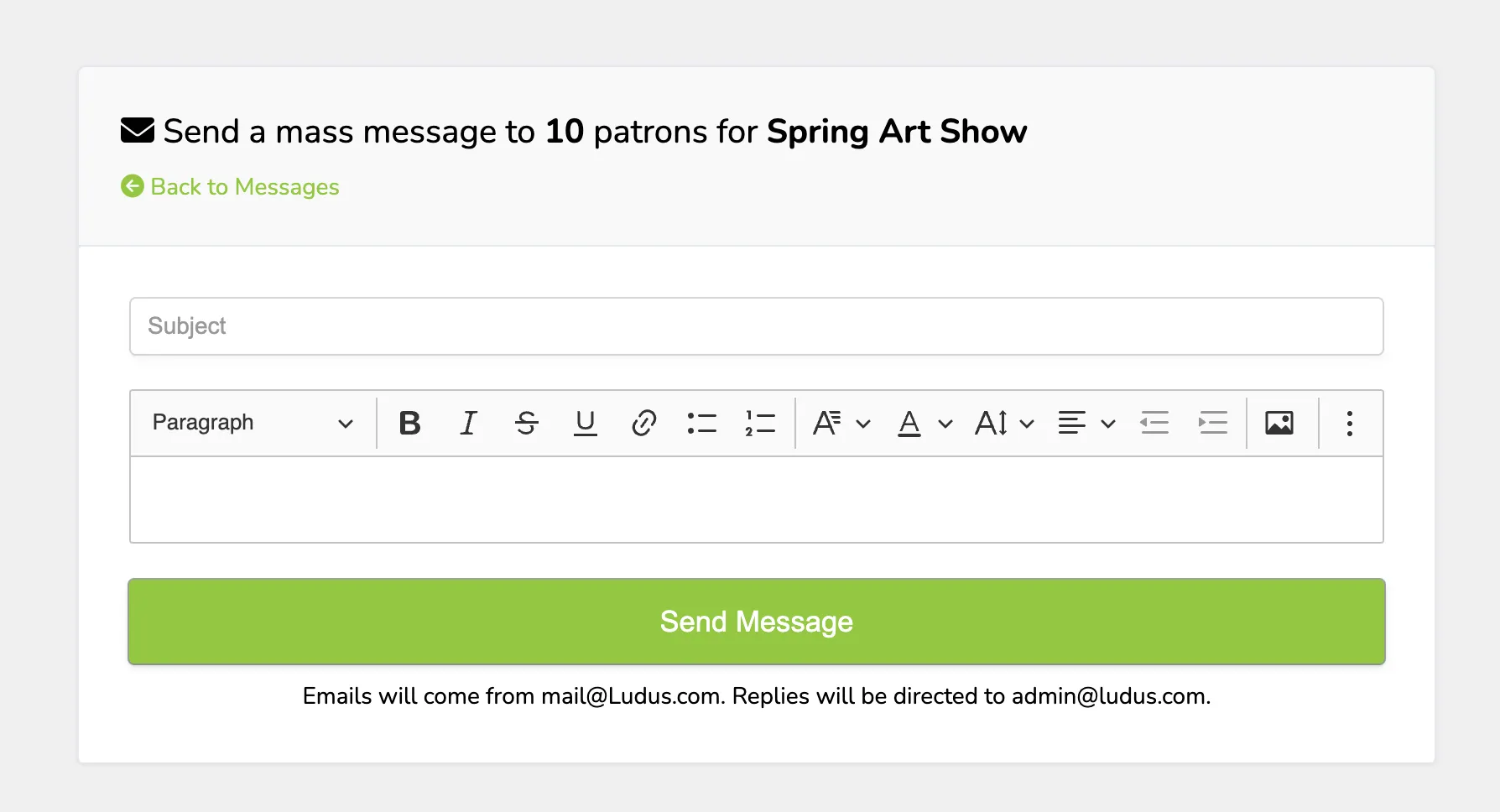1500x812 pixels.
Task: Create a numbered list
Action: tap(760, 423)
